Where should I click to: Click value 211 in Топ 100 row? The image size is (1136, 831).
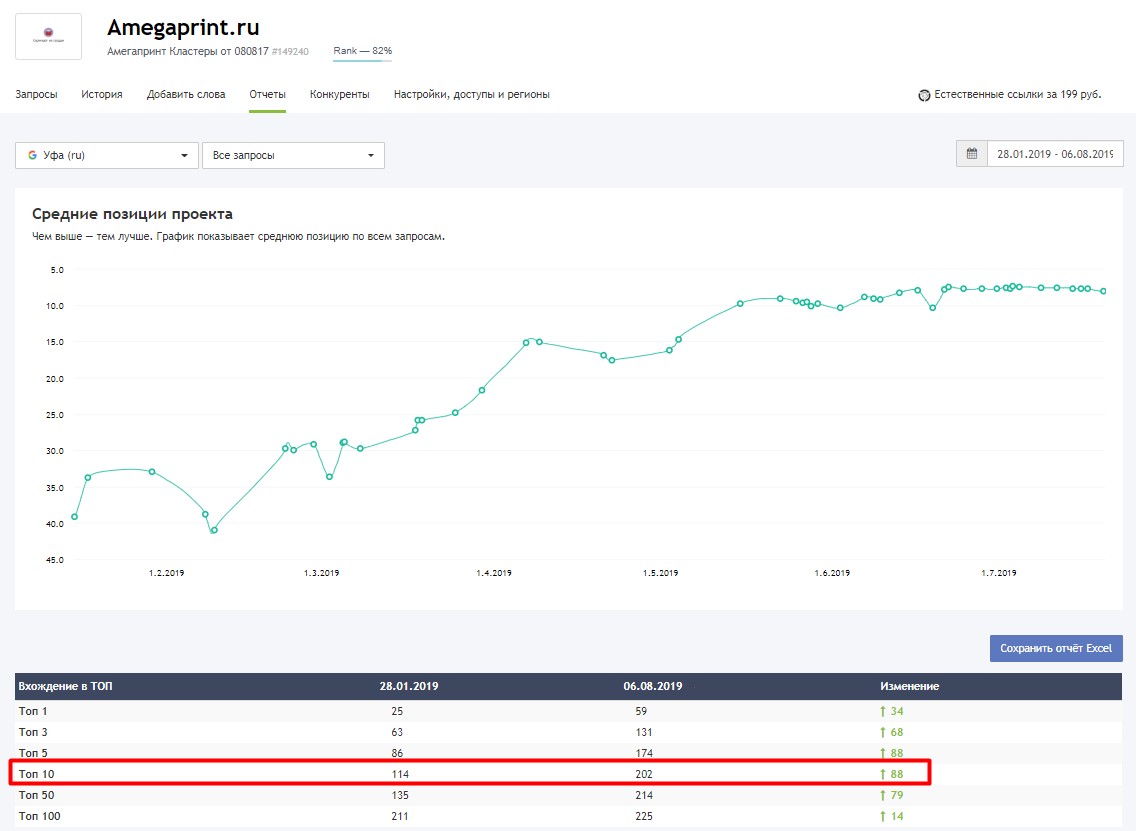click(400, 817)
